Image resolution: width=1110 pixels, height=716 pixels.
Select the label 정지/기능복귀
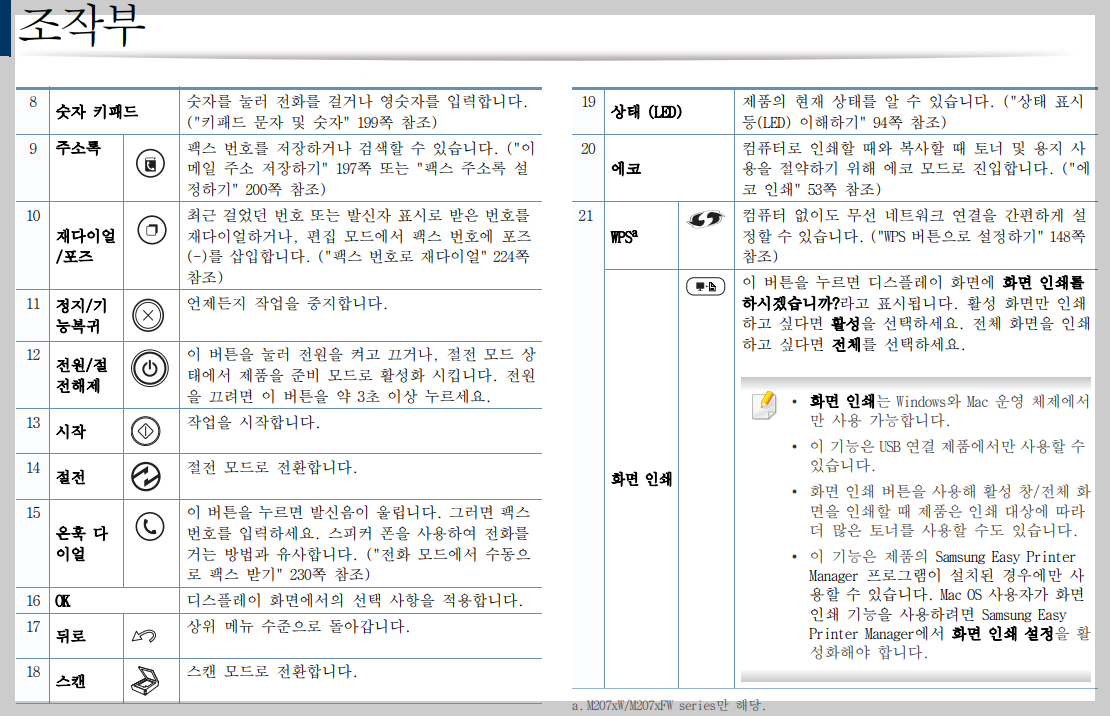point(81,316)
